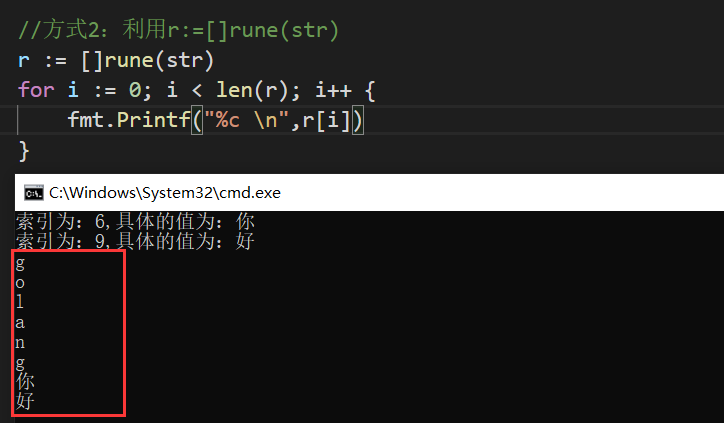Click the []rune(str) conversion expression
The image size is (724, 423).
147,60
